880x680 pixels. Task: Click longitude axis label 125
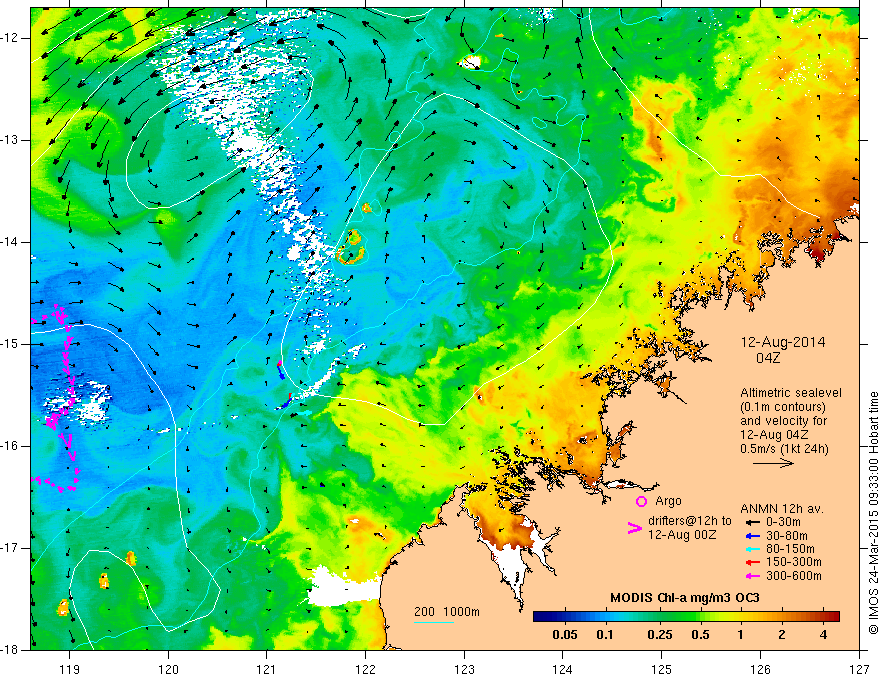point(661,669)
